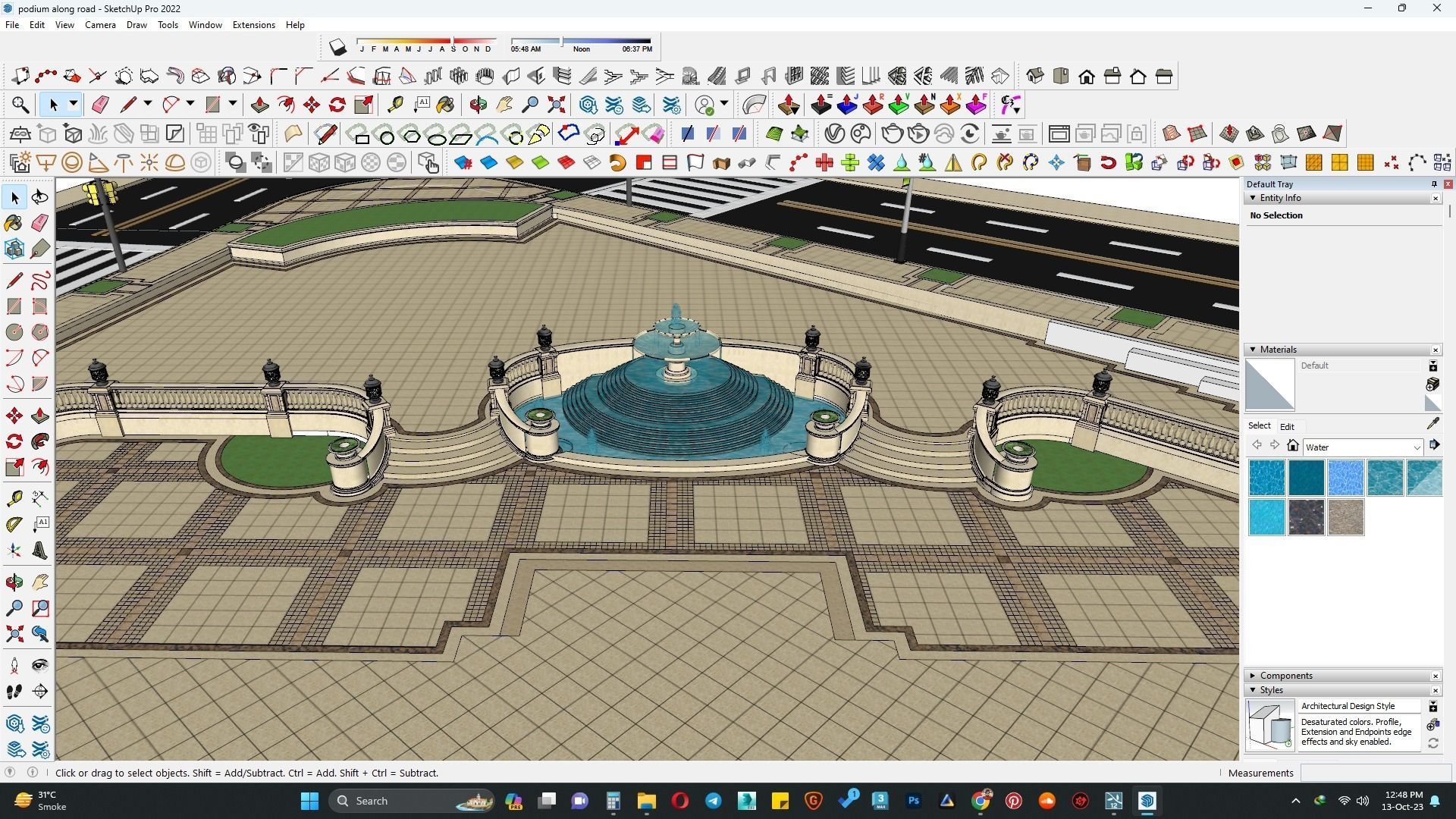Activate the 3D Text tool
Image resolution: width=1456 pixels, height=819 pixels.
tap(39, 551)
